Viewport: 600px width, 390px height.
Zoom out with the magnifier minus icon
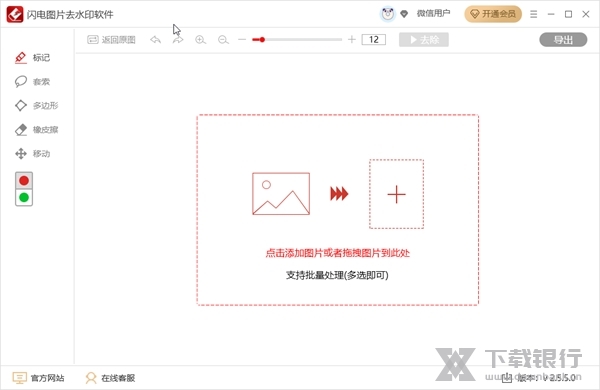[223, 40]
